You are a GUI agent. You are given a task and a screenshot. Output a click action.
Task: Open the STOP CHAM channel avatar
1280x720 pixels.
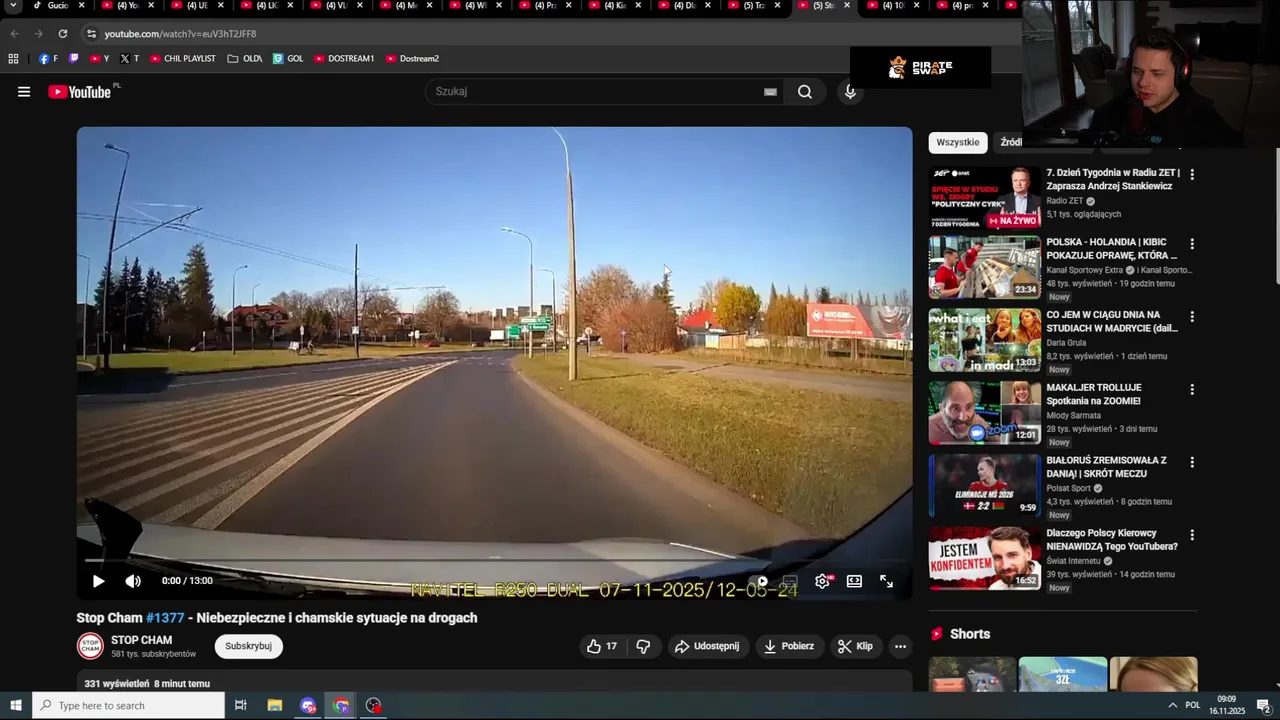[90, 646]
